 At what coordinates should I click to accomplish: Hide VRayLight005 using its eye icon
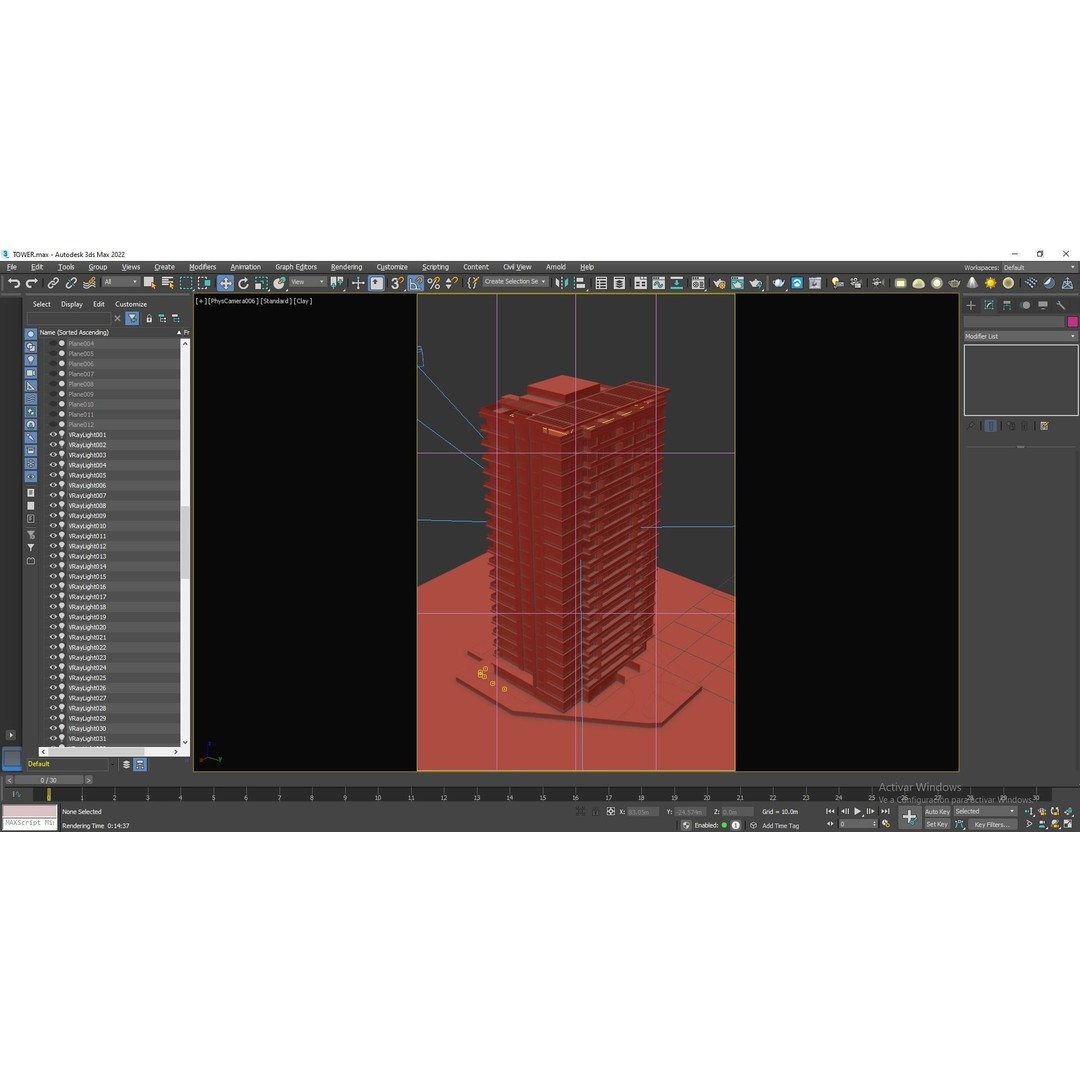point(53,475)
